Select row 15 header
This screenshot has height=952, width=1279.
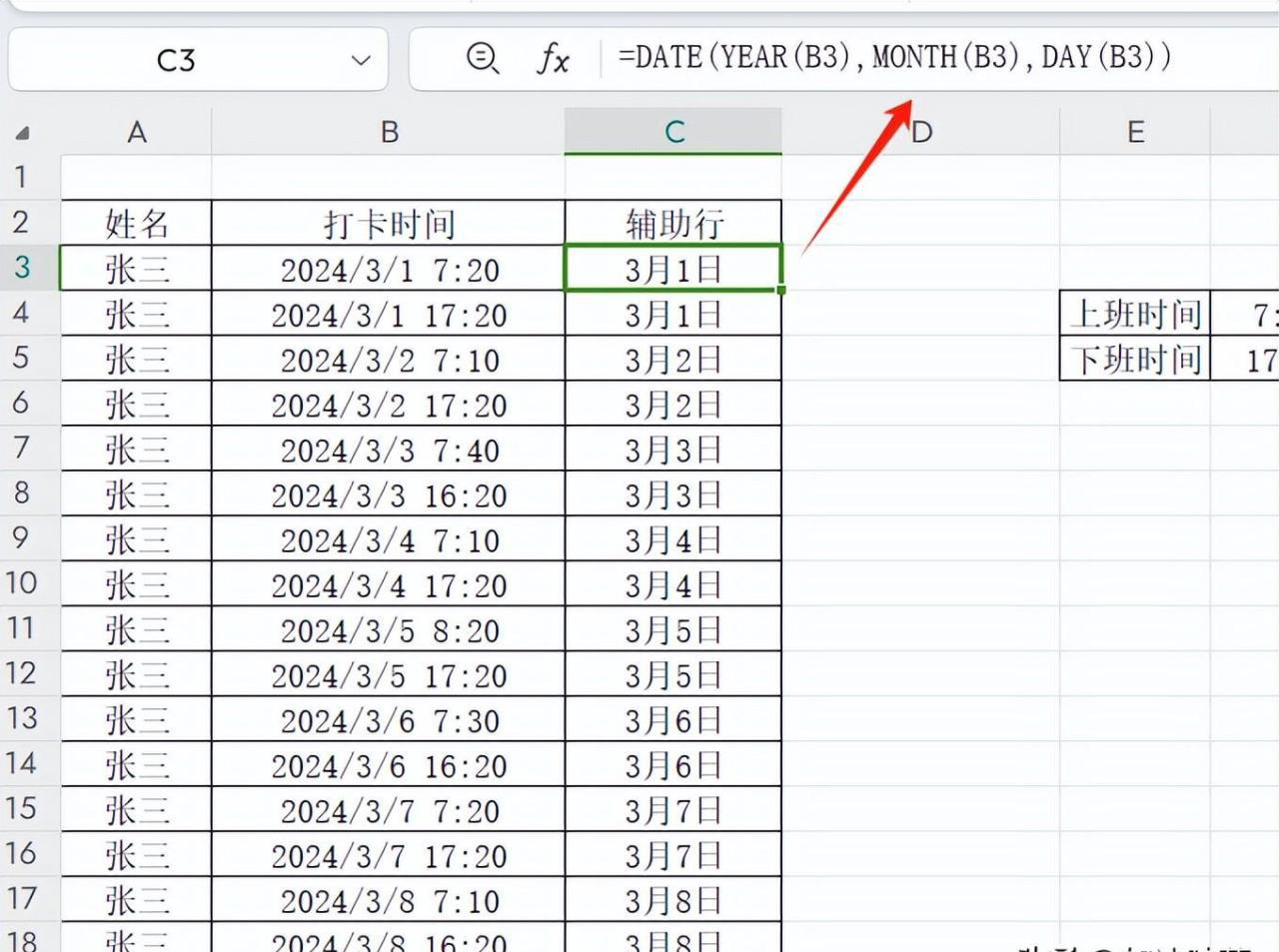(x=30, y=808)
